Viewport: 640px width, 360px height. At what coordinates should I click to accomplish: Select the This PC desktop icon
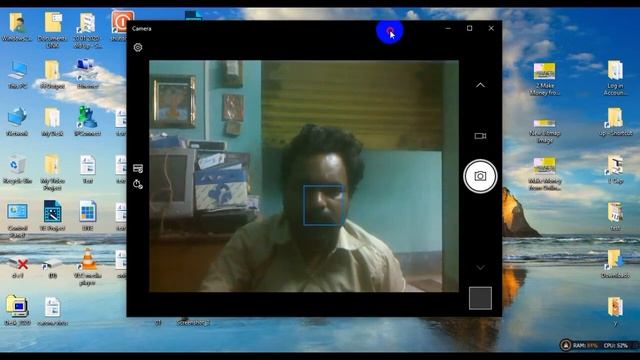coord(17,75)
